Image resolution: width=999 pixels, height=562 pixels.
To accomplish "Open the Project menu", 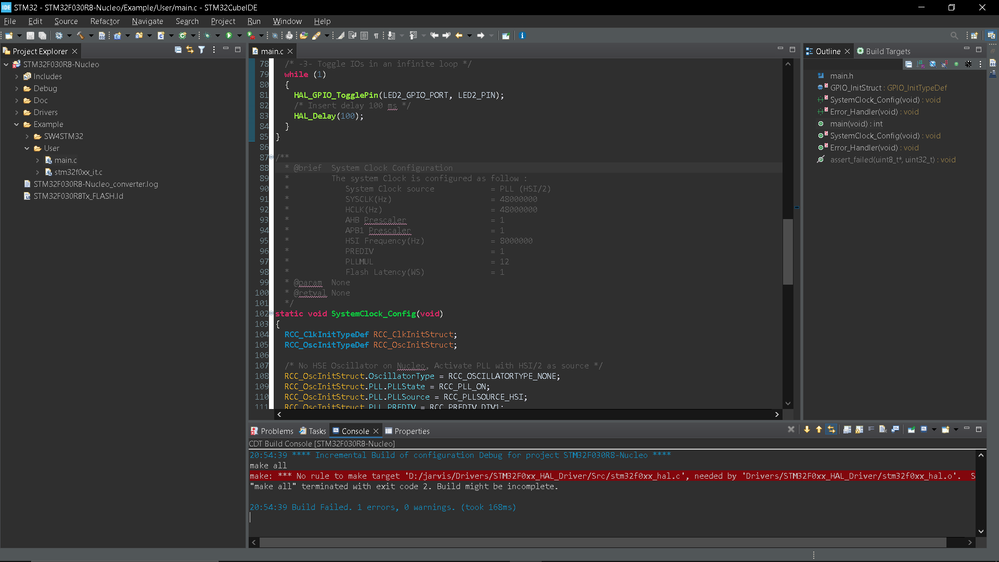I will [223, 21].
